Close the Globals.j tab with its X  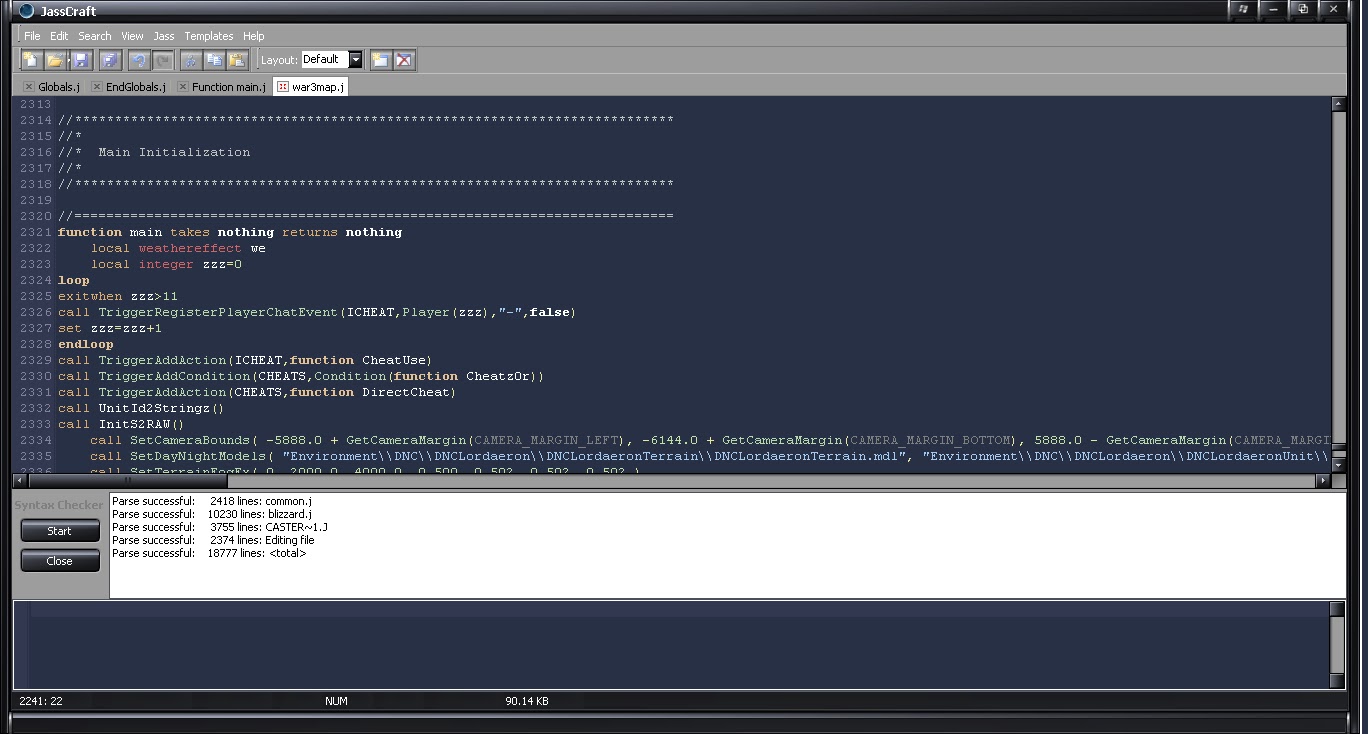pyautogui.click(x=28, y=87)
